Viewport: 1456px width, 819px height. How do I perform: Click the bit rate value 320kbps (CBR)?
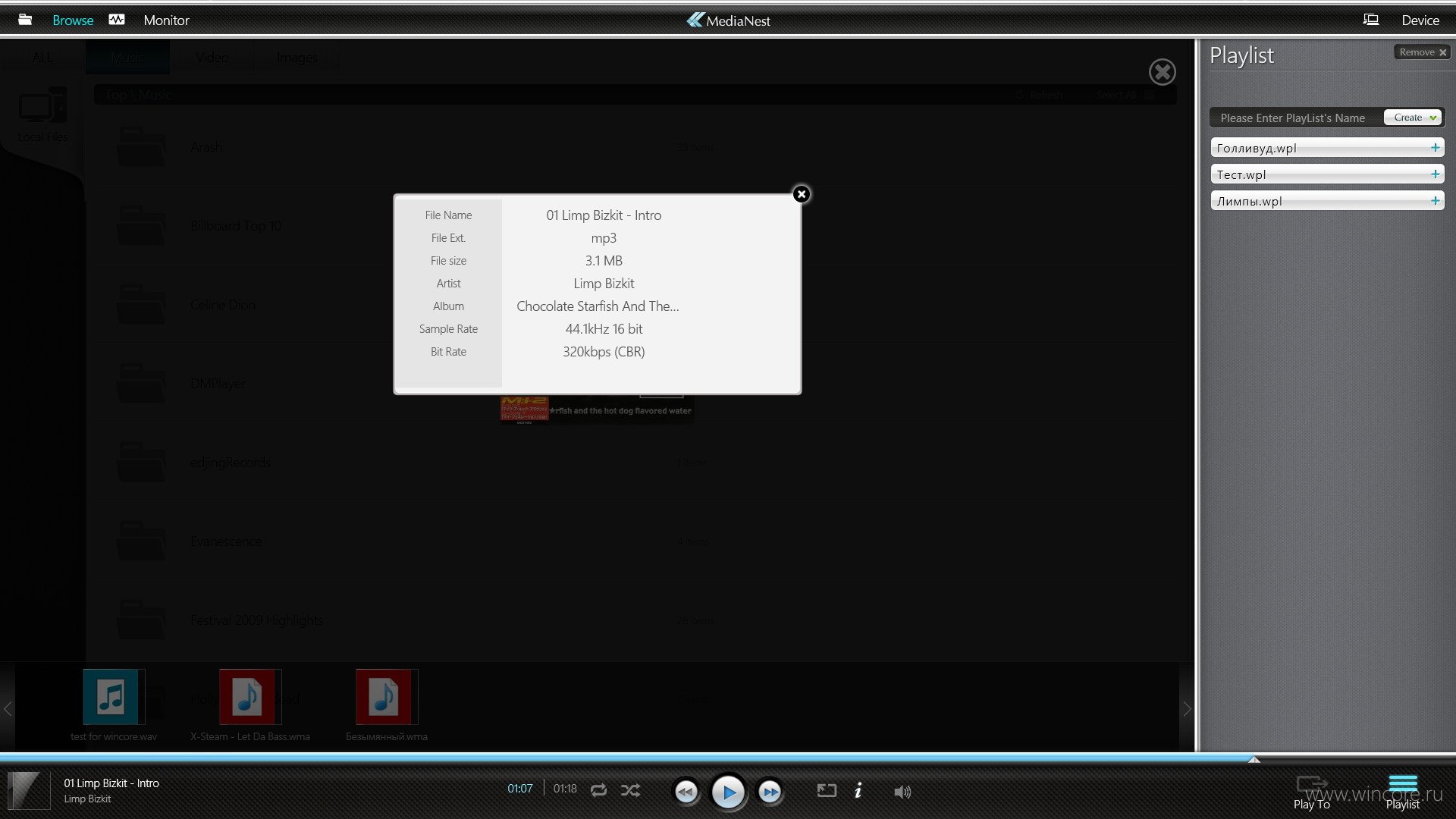pyautogui.click(x=604, y=352)
